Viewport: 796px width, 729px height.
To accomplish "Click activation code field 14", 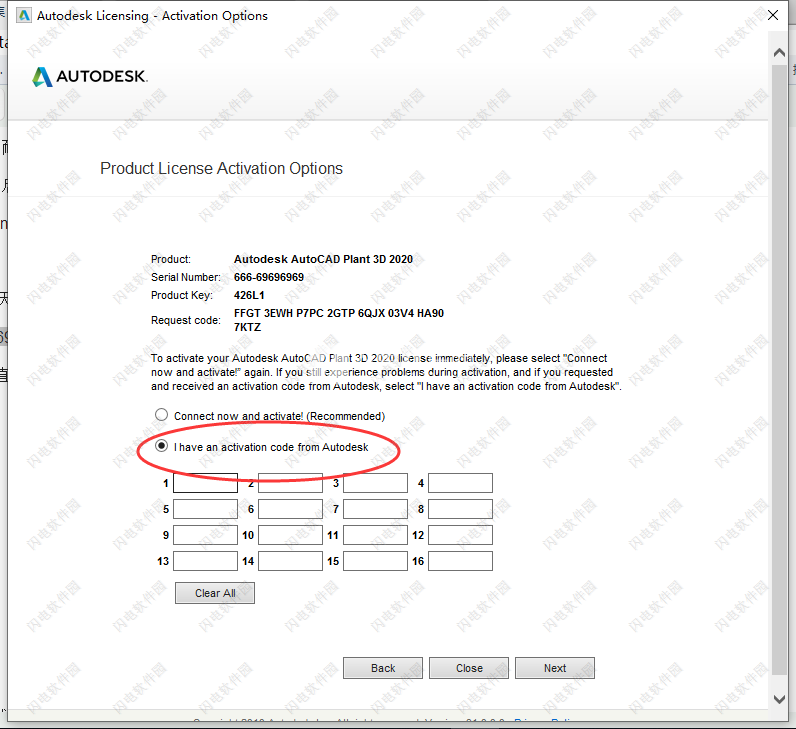I will (x=290, y=561).
